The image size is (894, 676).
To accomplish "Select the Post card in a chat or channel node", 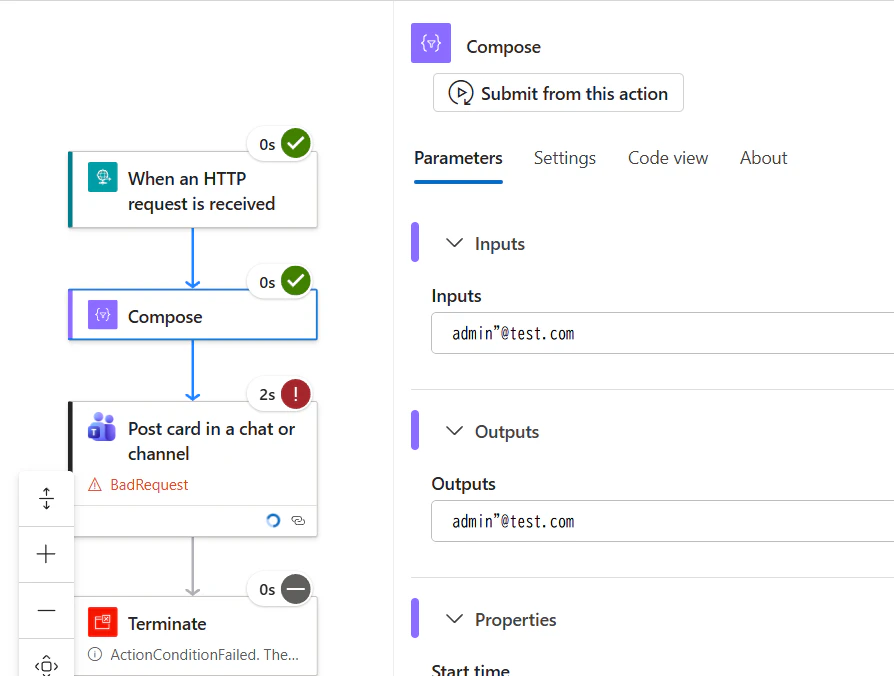I will point(210,441).
